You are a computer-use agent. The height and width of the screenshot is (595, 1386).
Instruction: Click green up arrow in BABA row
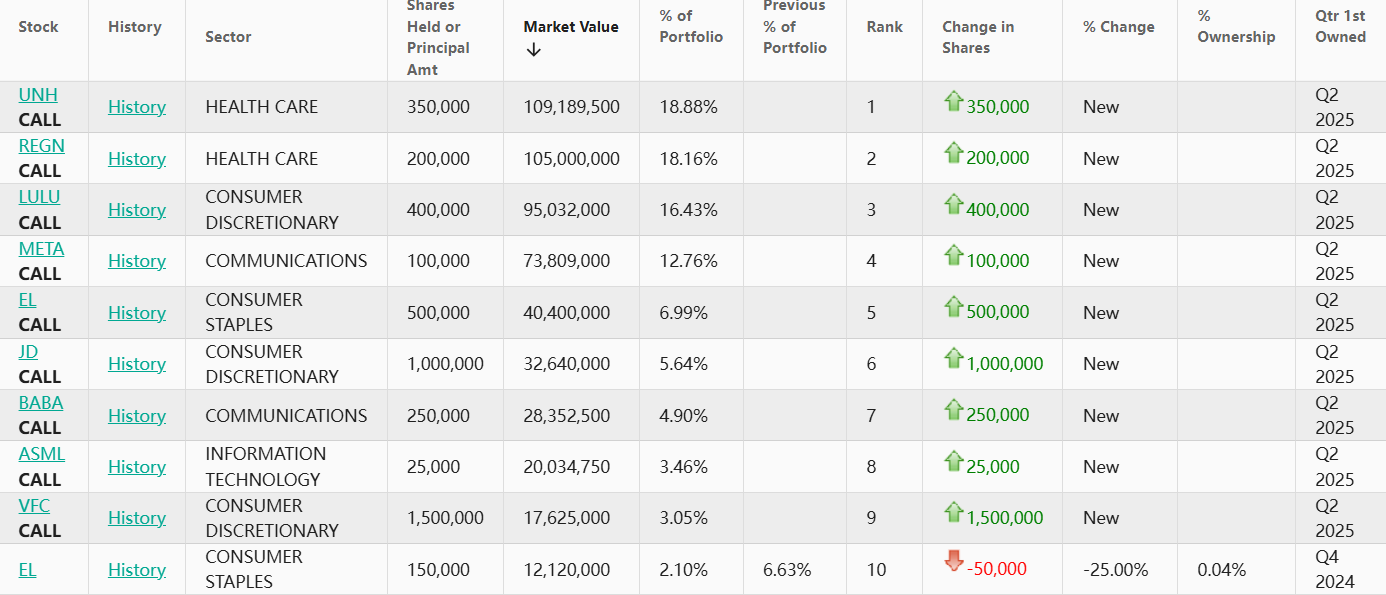[953, 410]
